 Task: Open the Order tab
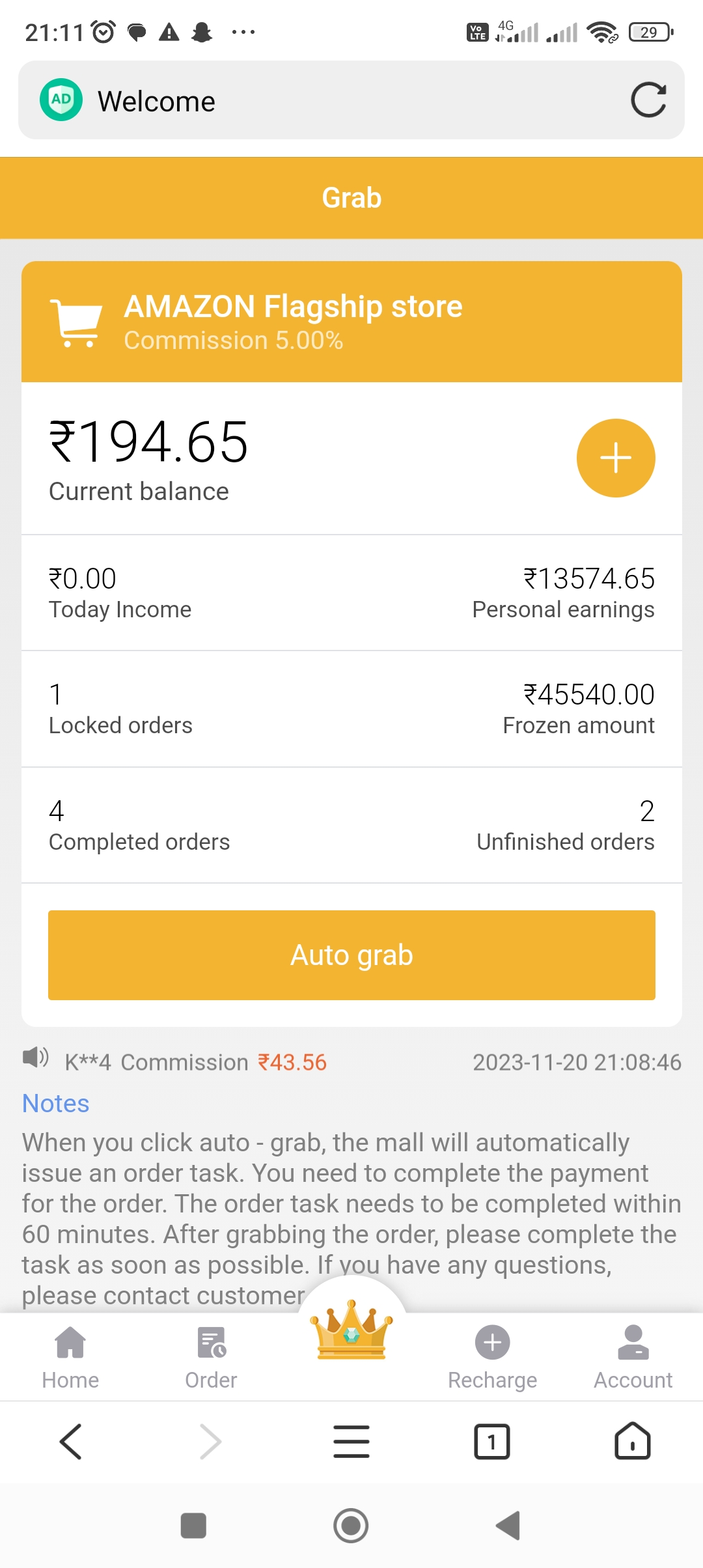[211, 1357]
